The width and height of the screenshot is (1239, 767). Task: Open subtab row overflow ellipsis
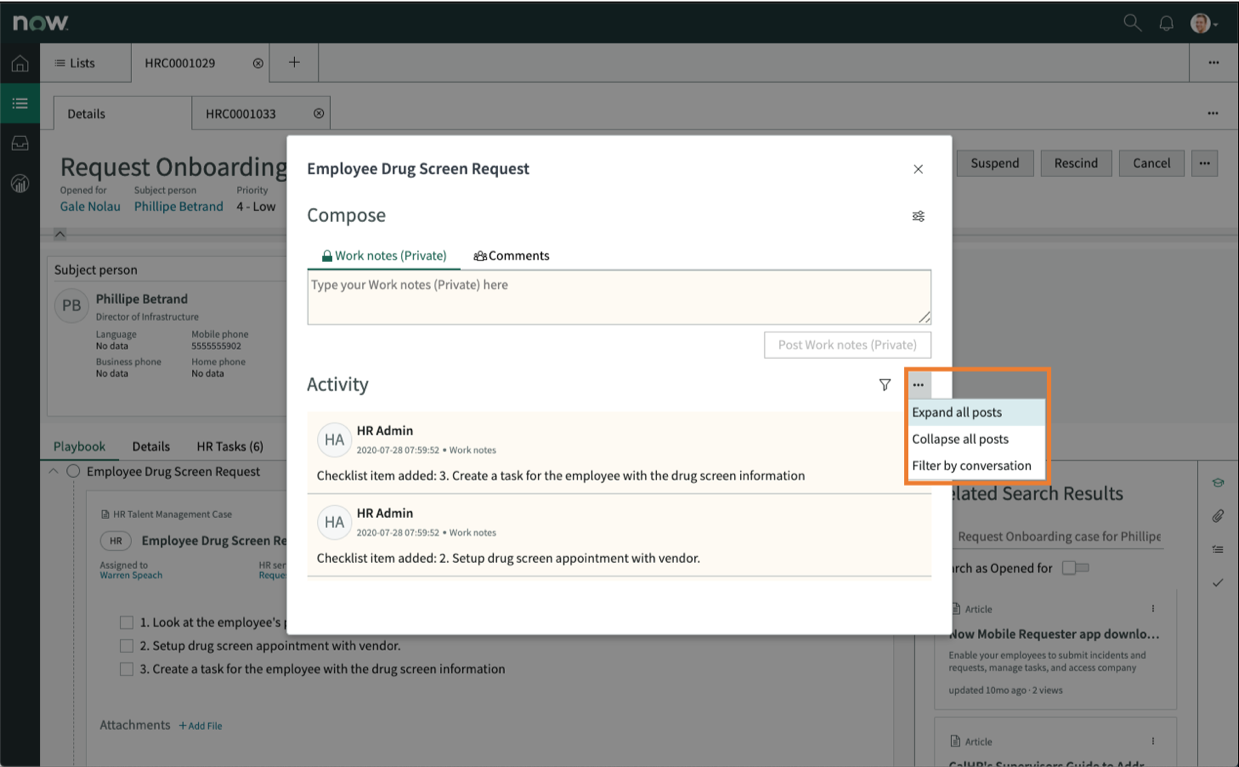(1213, 113)
